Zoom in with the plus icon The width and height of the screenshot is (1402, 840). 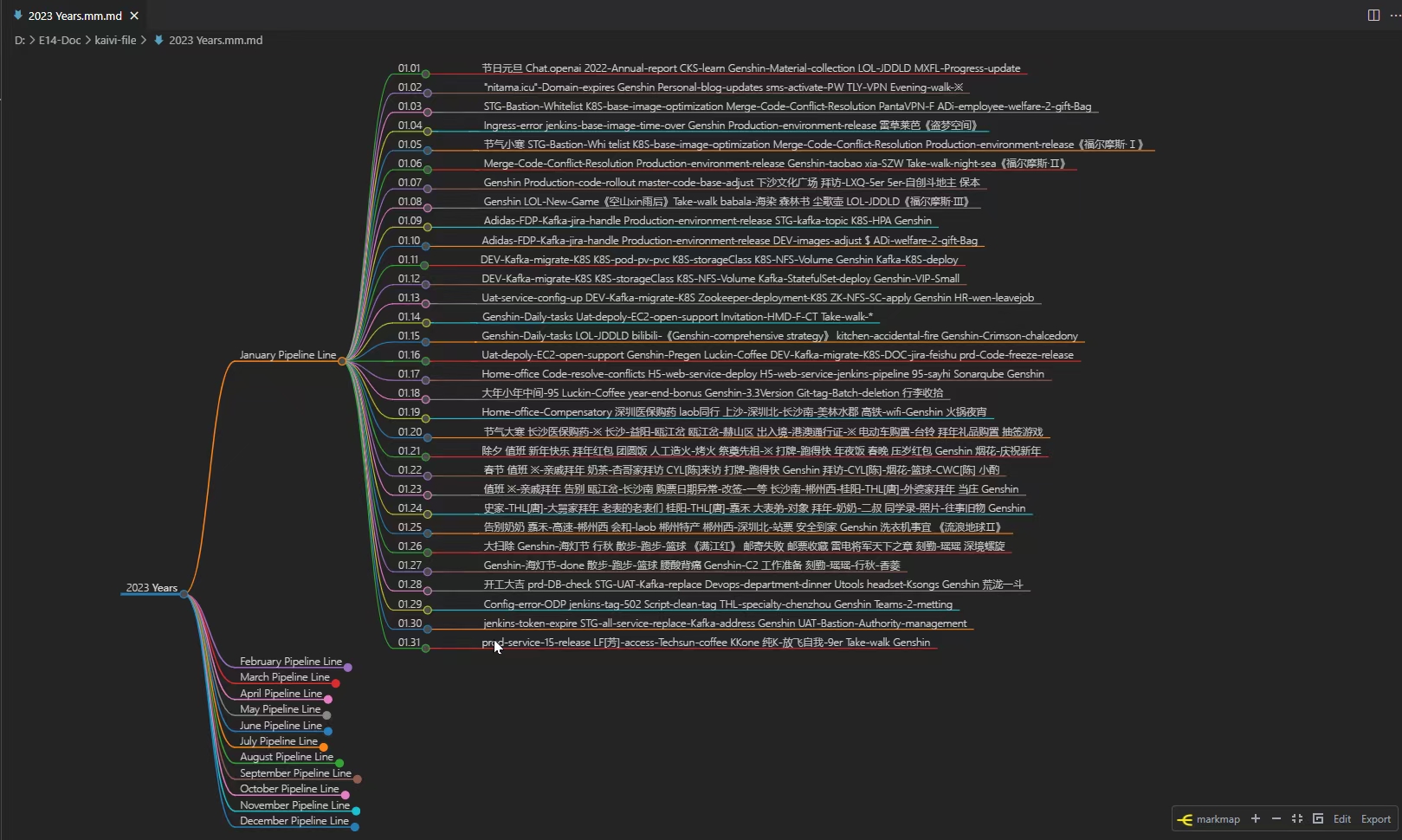pos(1256,818)
